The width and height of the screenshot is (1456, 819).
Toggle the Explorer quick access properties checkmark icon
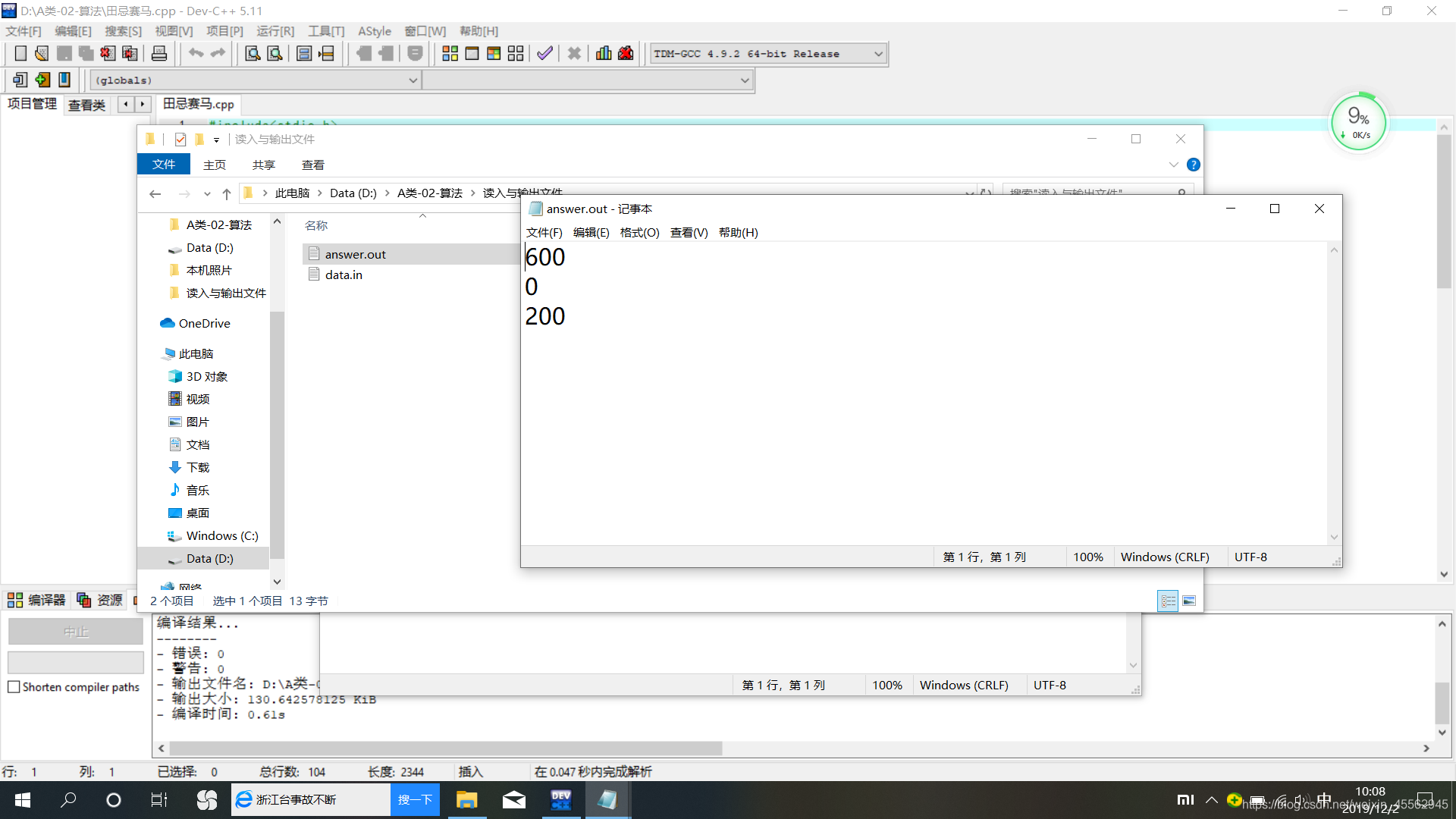[180, 140]
